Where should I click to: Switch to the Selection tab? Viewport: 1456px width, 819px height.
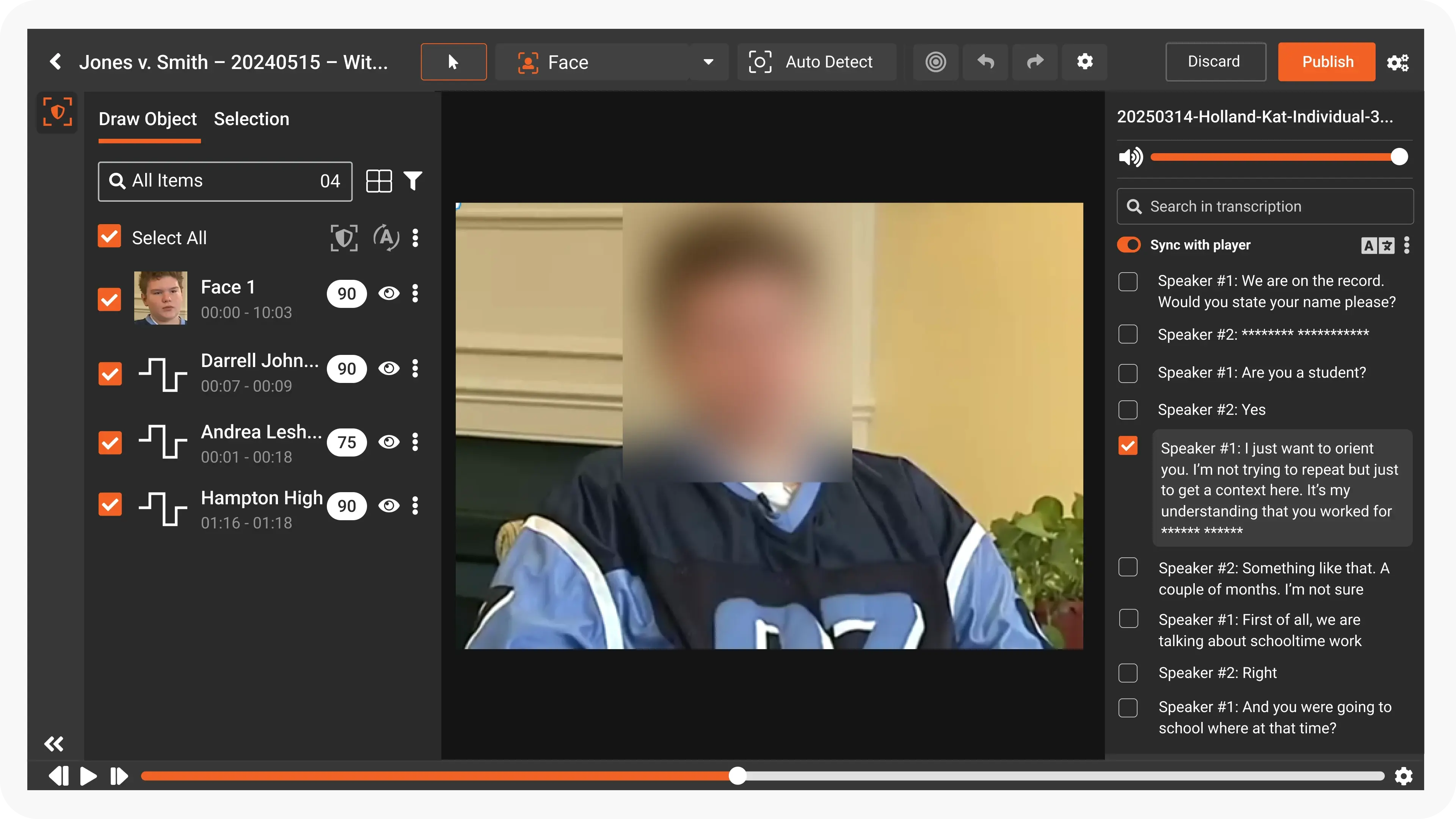(x=251, y=119)
